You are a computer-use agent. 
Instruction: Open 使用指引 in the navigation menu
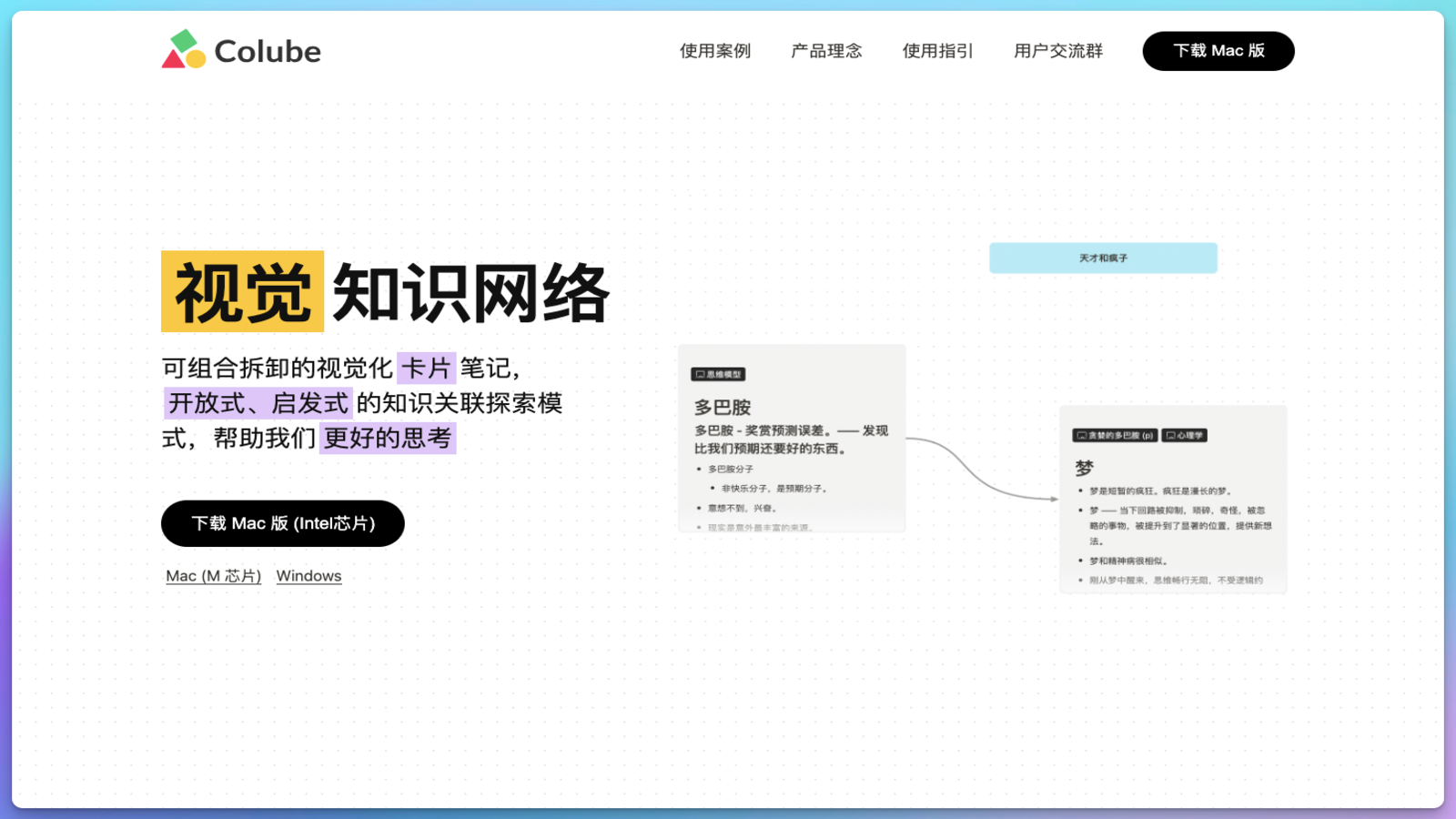pyautogui.click(x=937, y=51)
